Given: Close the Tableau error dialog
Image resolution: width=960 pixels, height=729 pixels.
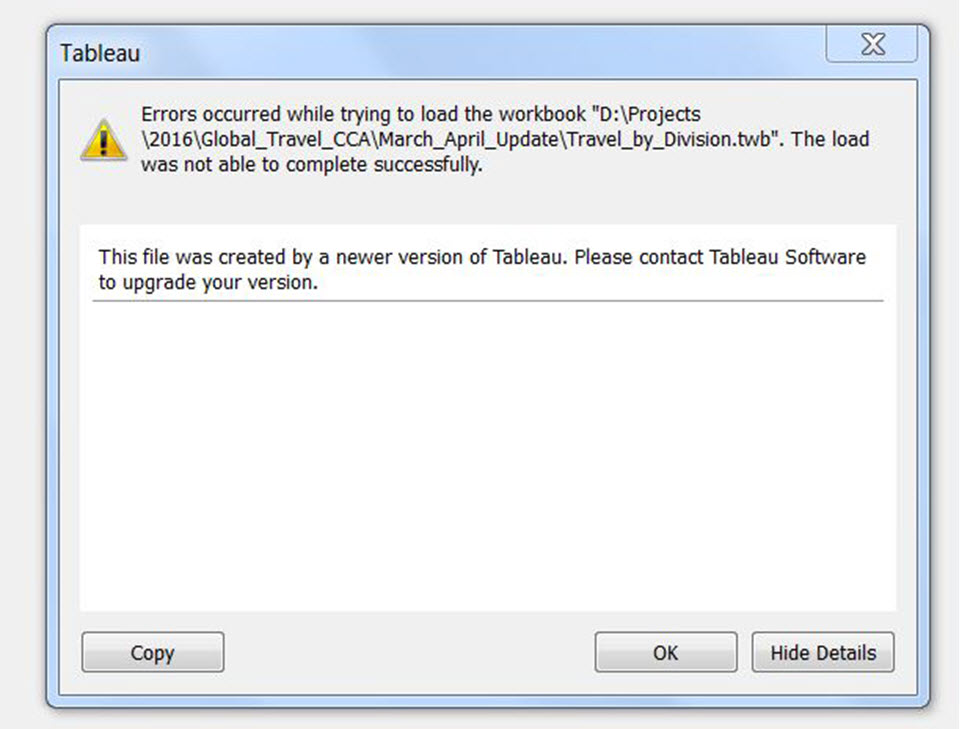Looking at the screenshot, I should (872, 44).
